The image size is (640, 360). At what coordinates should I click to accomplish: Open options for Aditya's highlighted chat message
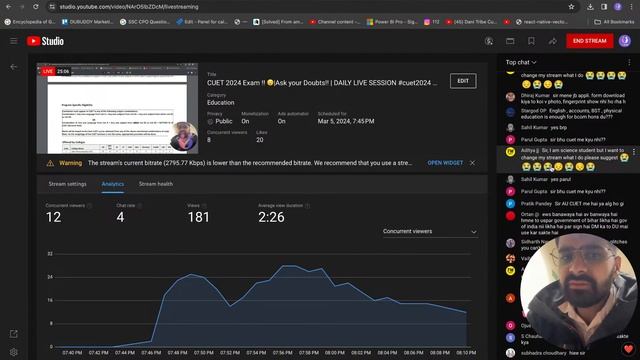[633, 152]
